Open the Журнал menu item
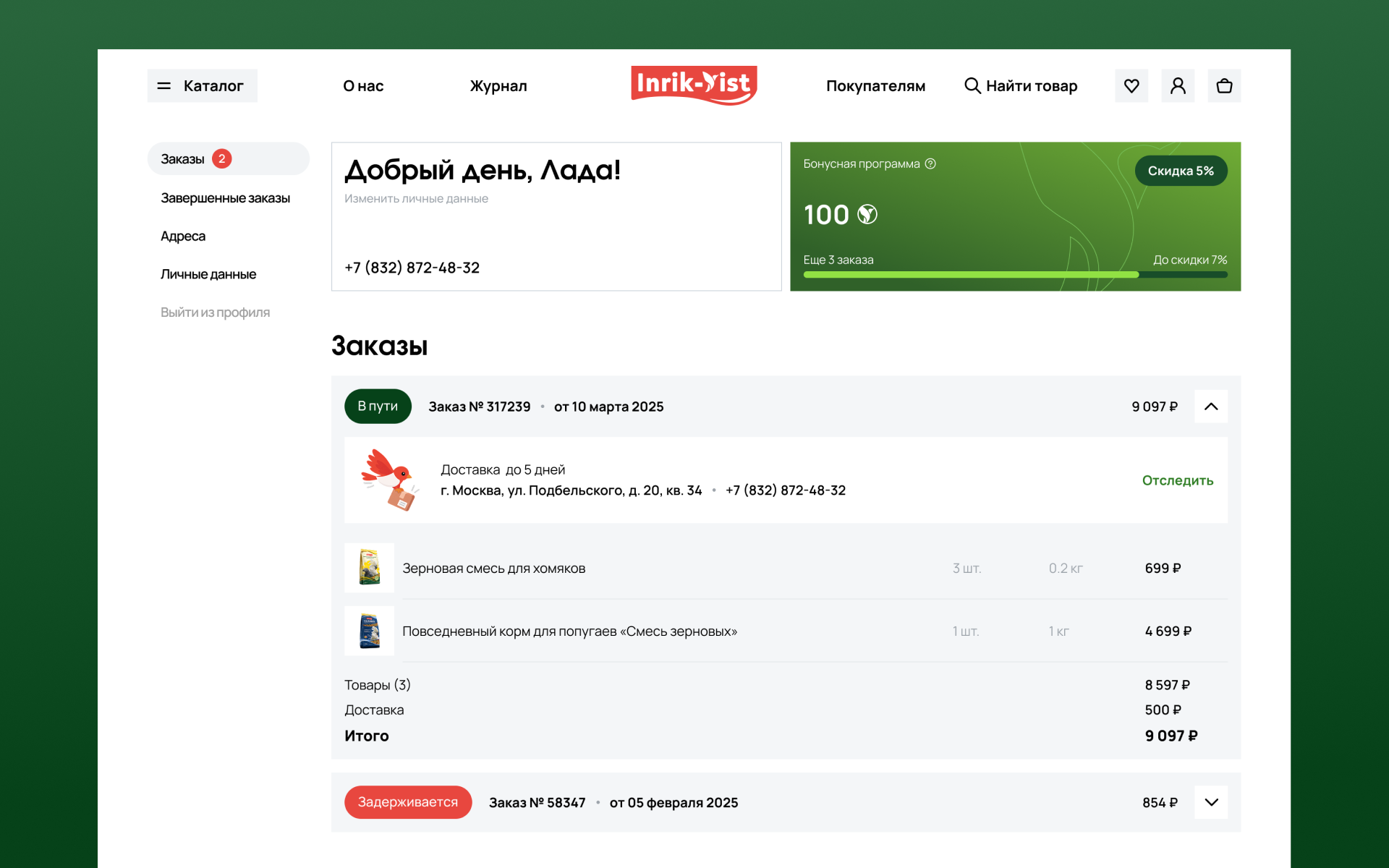 click(x=498, y=86)
